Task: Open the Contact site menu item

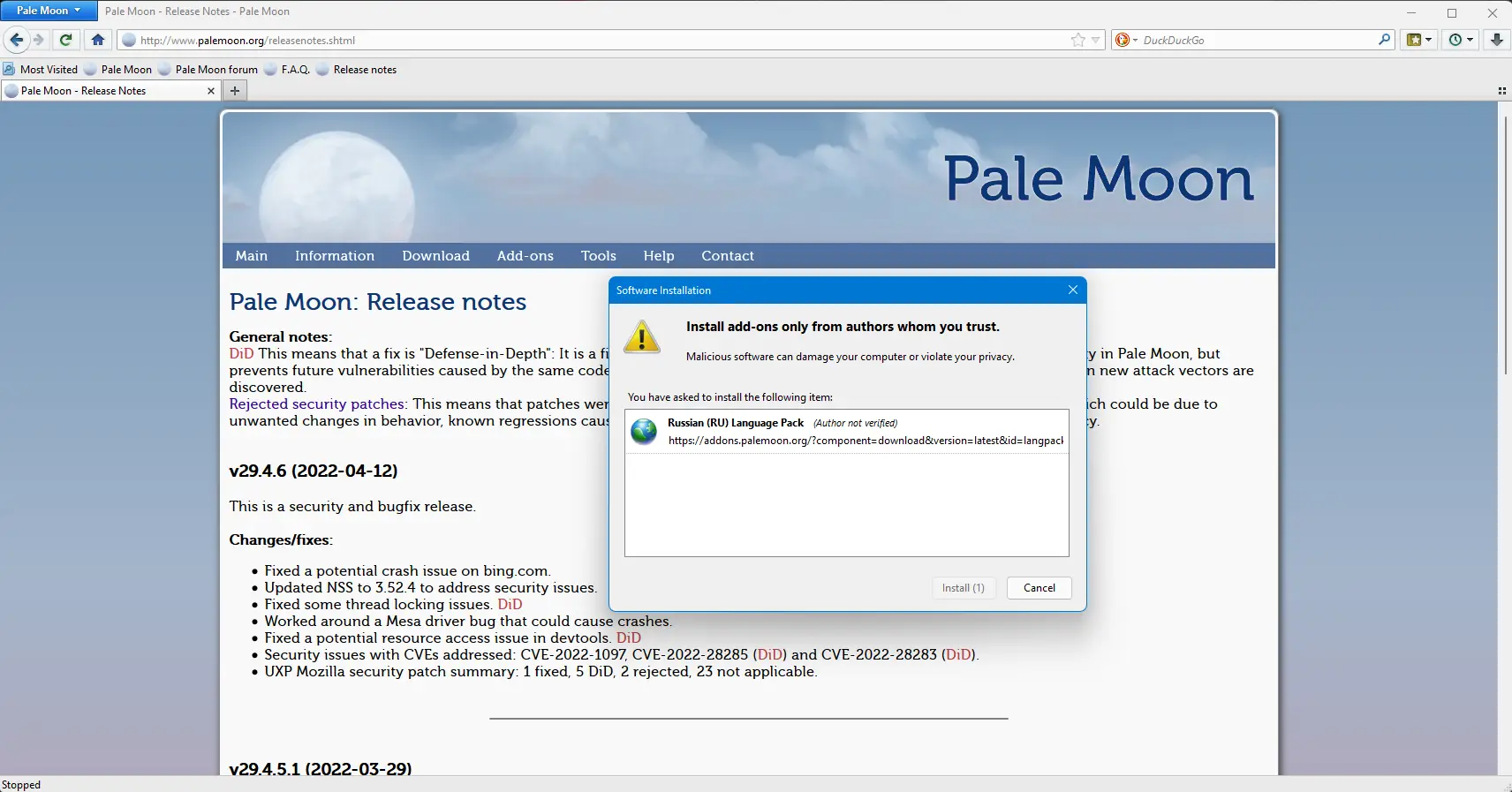Action: 728,256
